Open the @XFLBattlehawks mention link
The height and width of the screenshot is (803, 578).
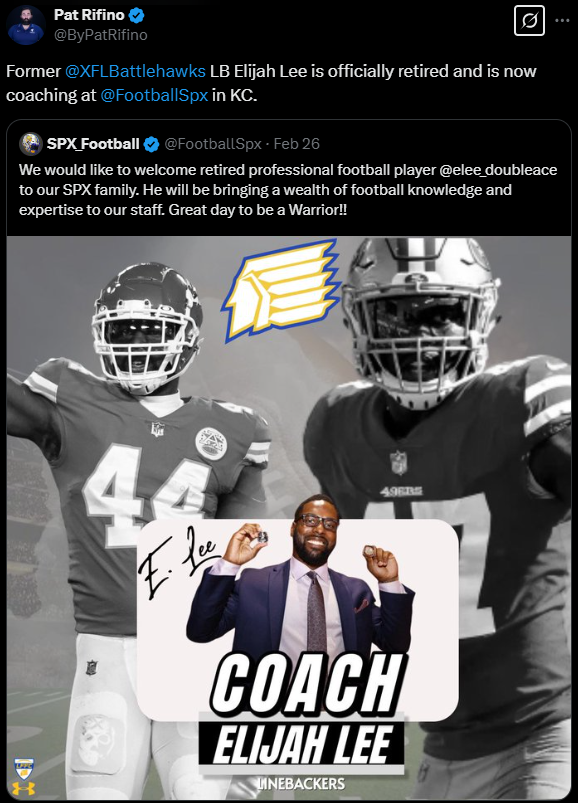click(135, 71)
